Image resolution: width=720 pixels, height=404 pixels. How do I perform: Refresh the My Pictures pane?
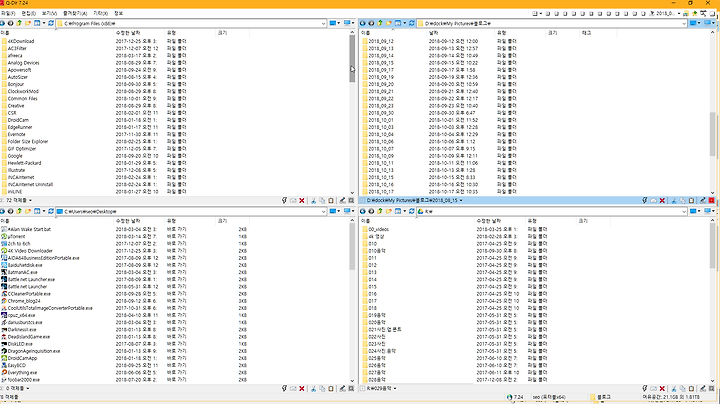411,23
